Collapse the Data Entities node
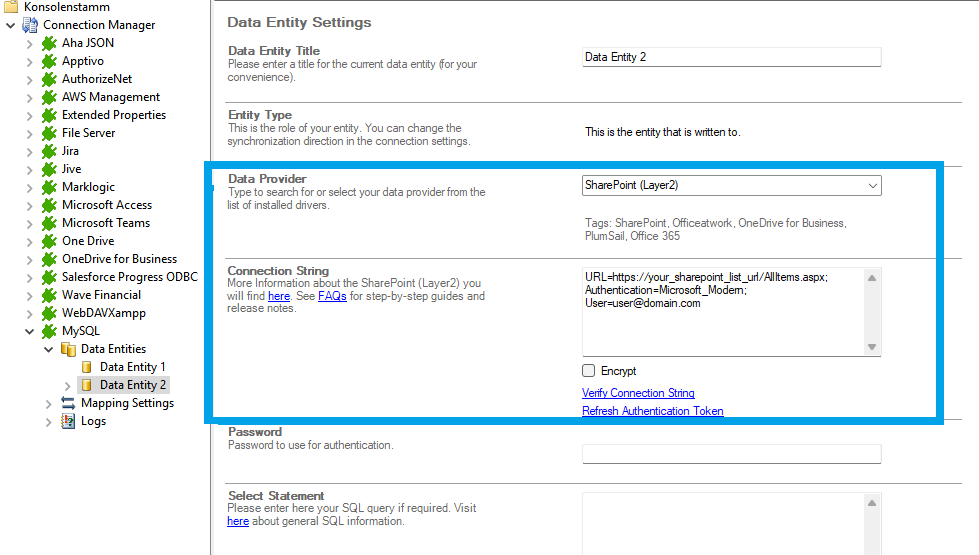Viewport: 979px width, 555px height. [48, 350]
